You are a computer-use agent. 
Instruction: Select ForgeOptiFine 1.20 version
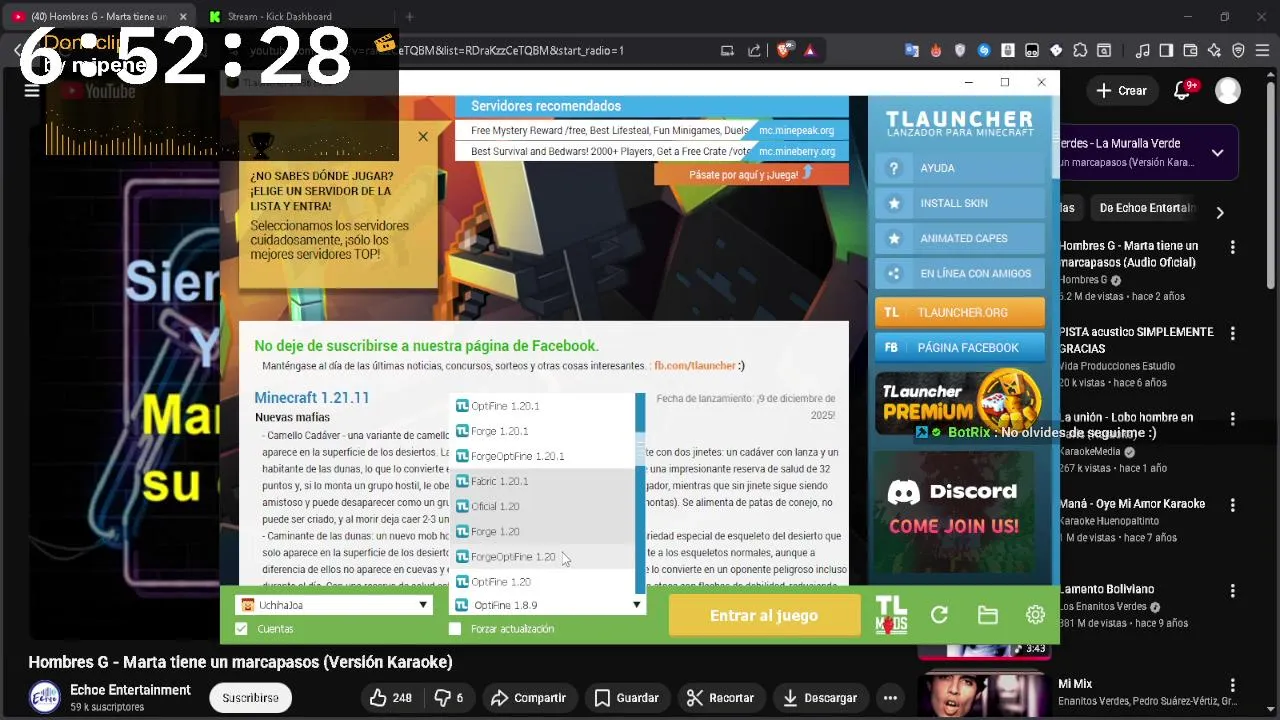coord(542,556)
